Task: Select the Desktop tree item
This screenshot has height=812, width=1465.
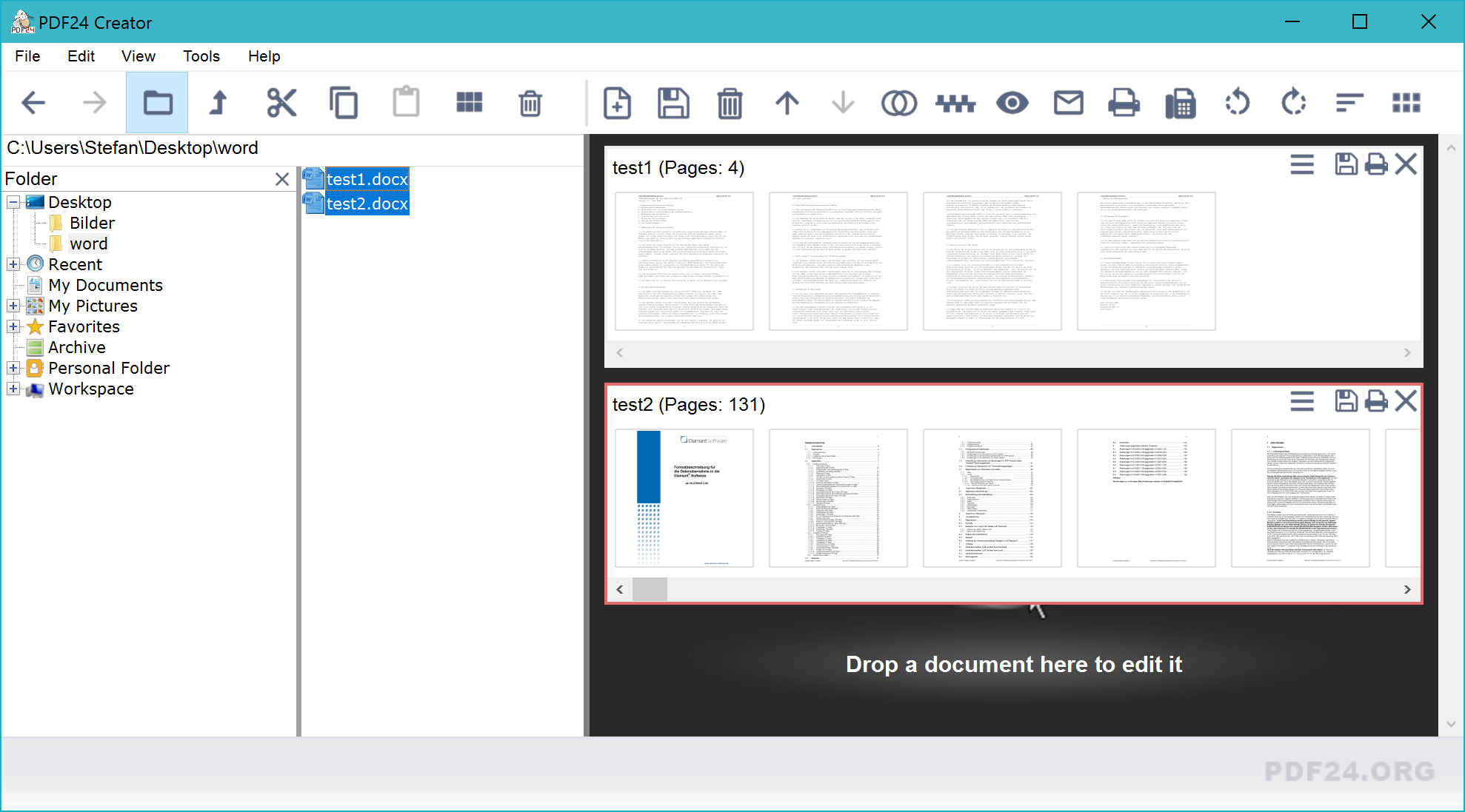Action: 80,202
